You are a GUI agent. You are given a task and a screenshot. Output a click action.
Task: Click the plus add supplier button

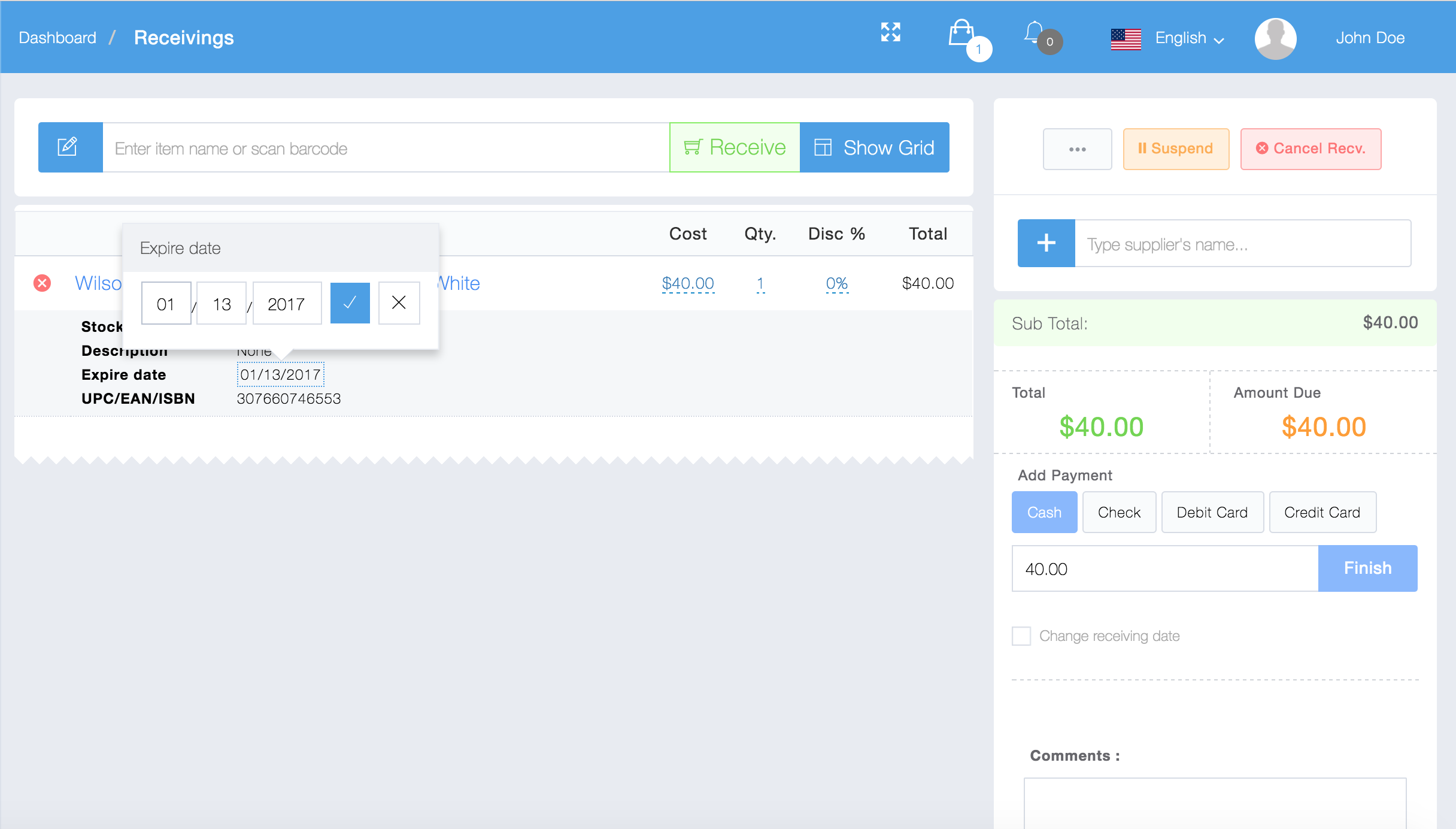(1046, 243)
